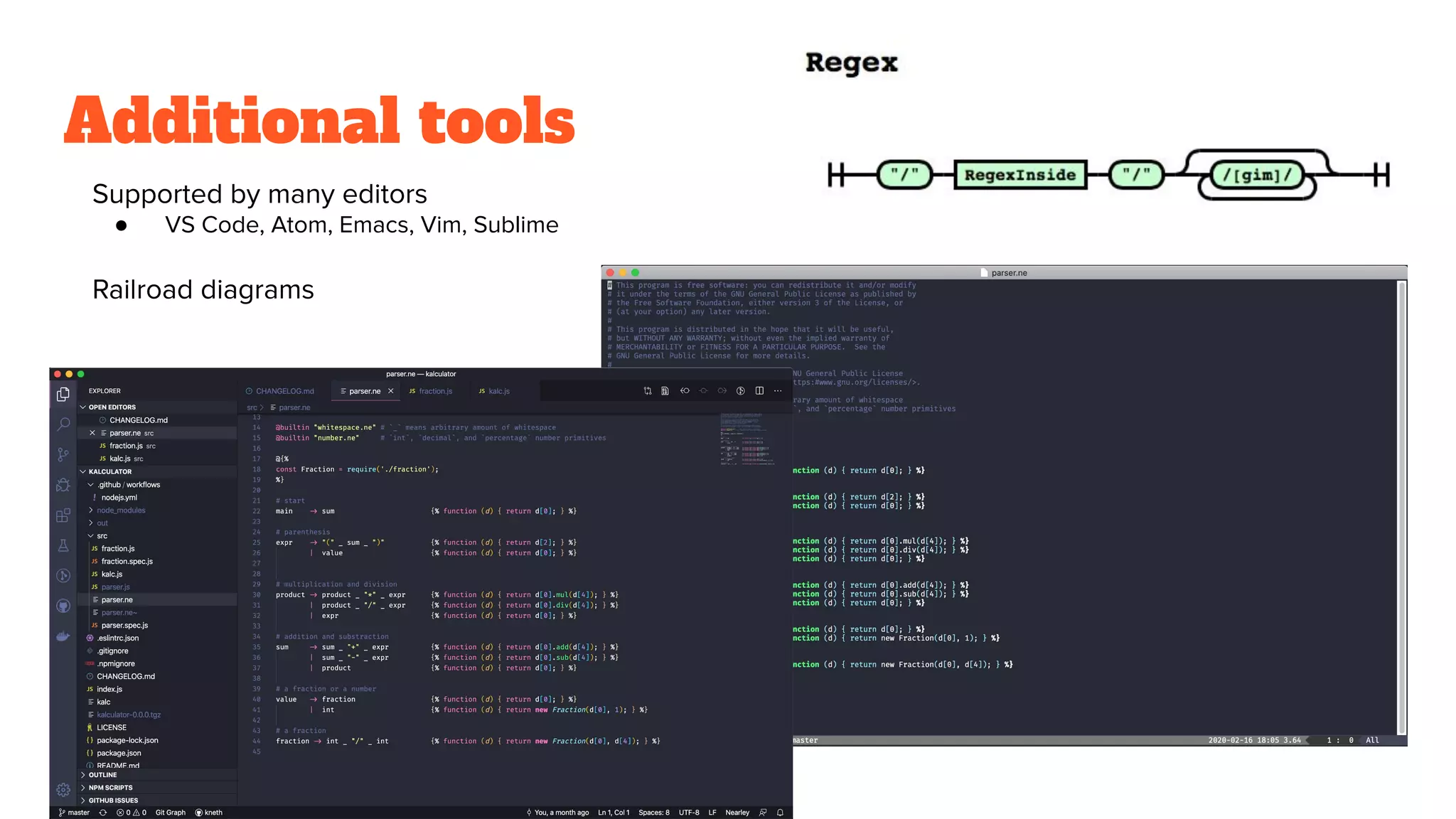The height and width of the screenshot is (819, 1456).
Task: Click Git Graph in the status bar
Action: [x=170, y=813]
